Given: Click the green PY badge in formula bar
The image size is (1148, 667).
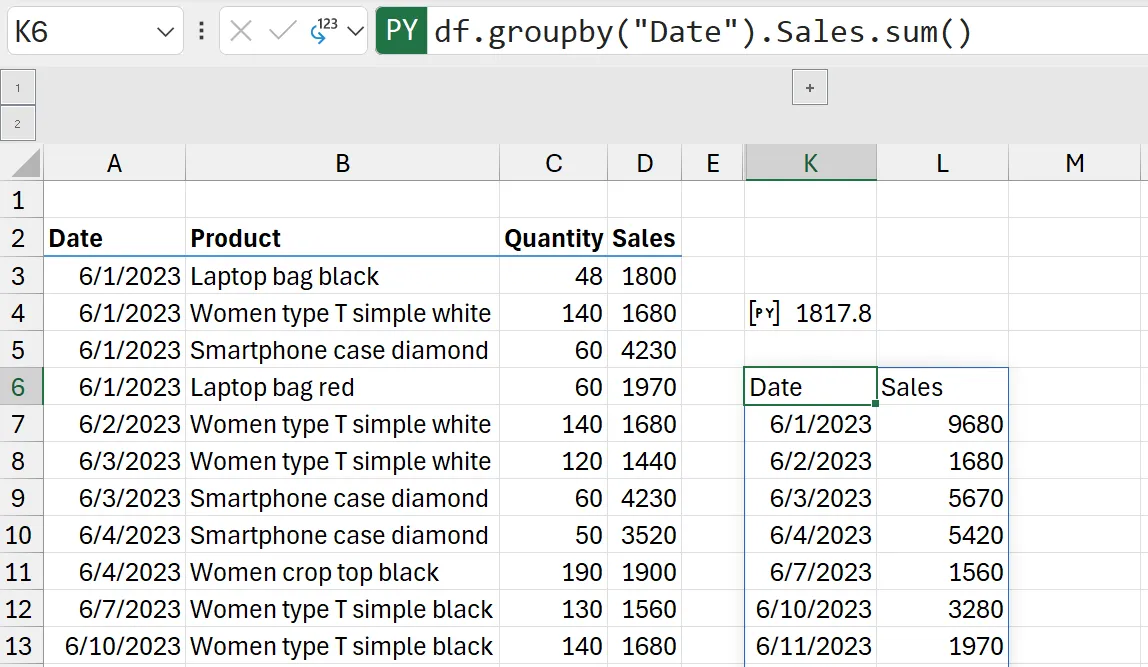Looking at the screenshot, I should tap(401, 32).
